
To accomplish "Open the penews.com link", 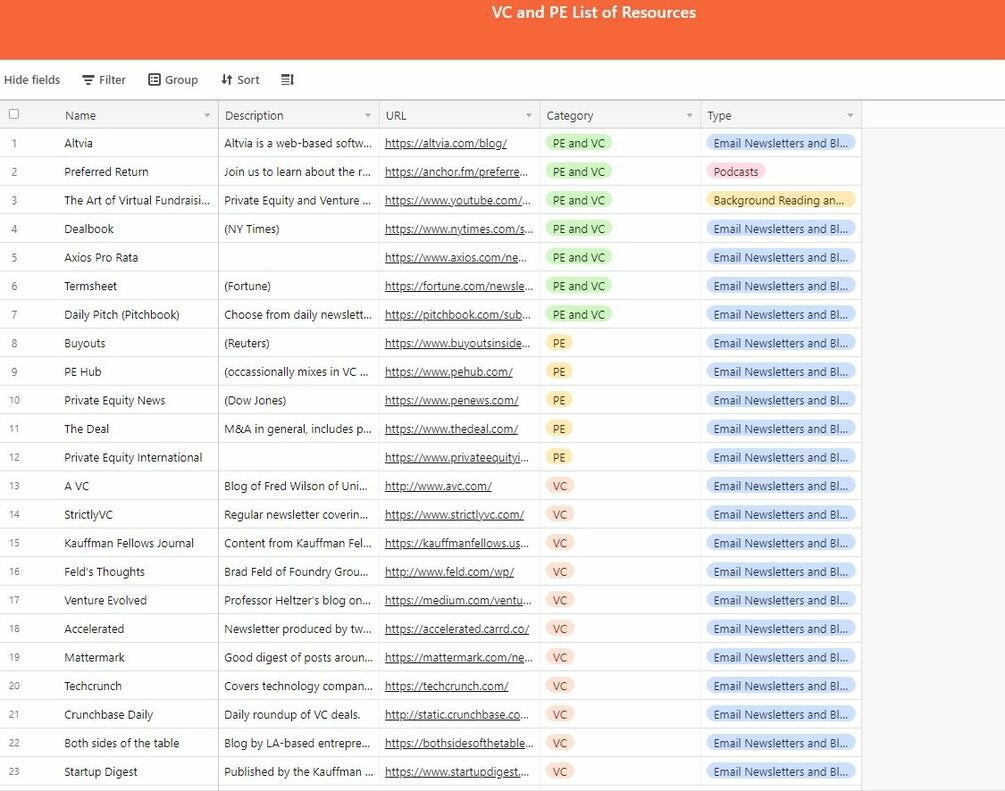I will pyautogui.click(x=451, y=401).
